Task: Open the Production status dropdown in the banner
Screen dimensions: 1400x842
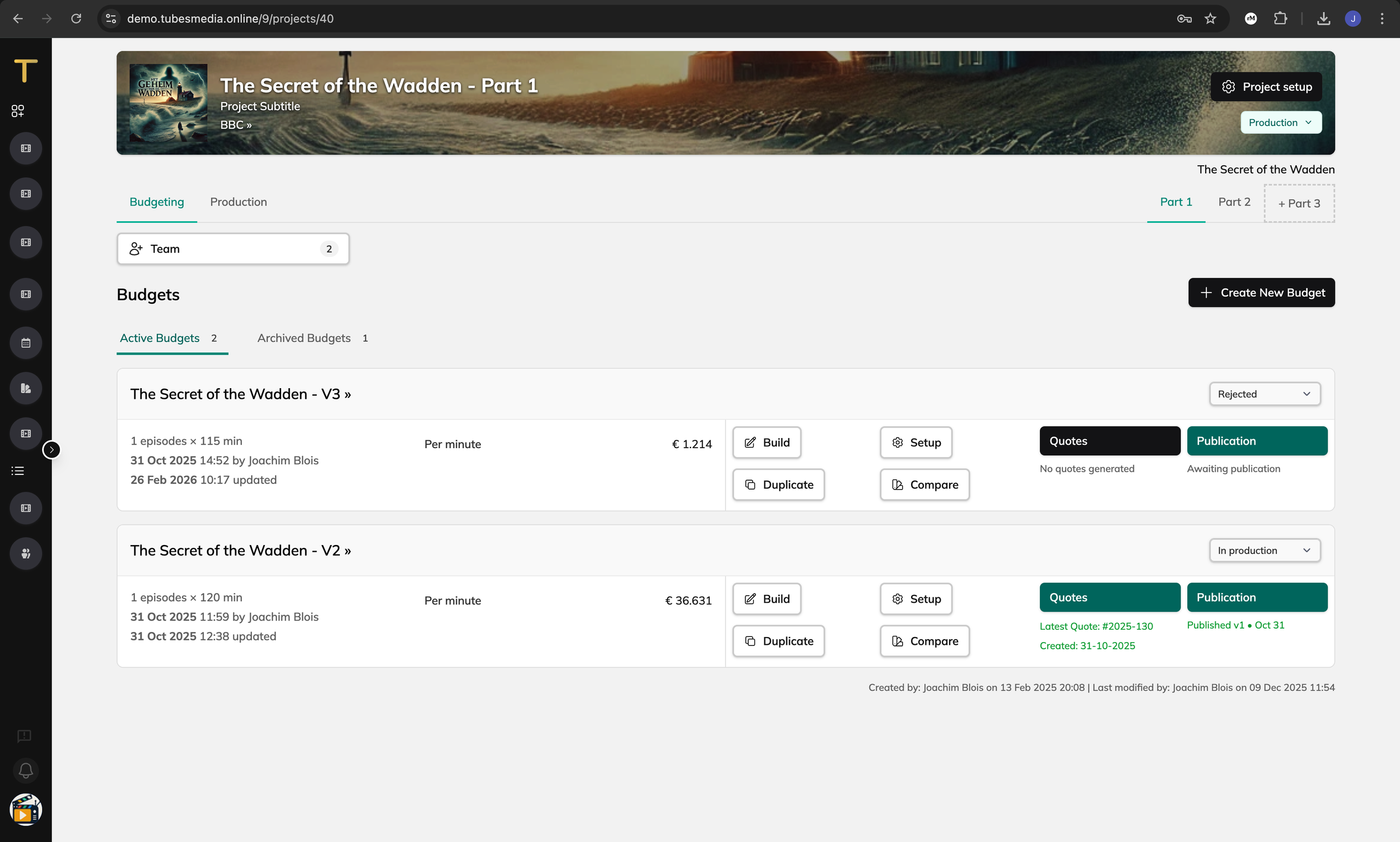Action: tap(1280, 123)
